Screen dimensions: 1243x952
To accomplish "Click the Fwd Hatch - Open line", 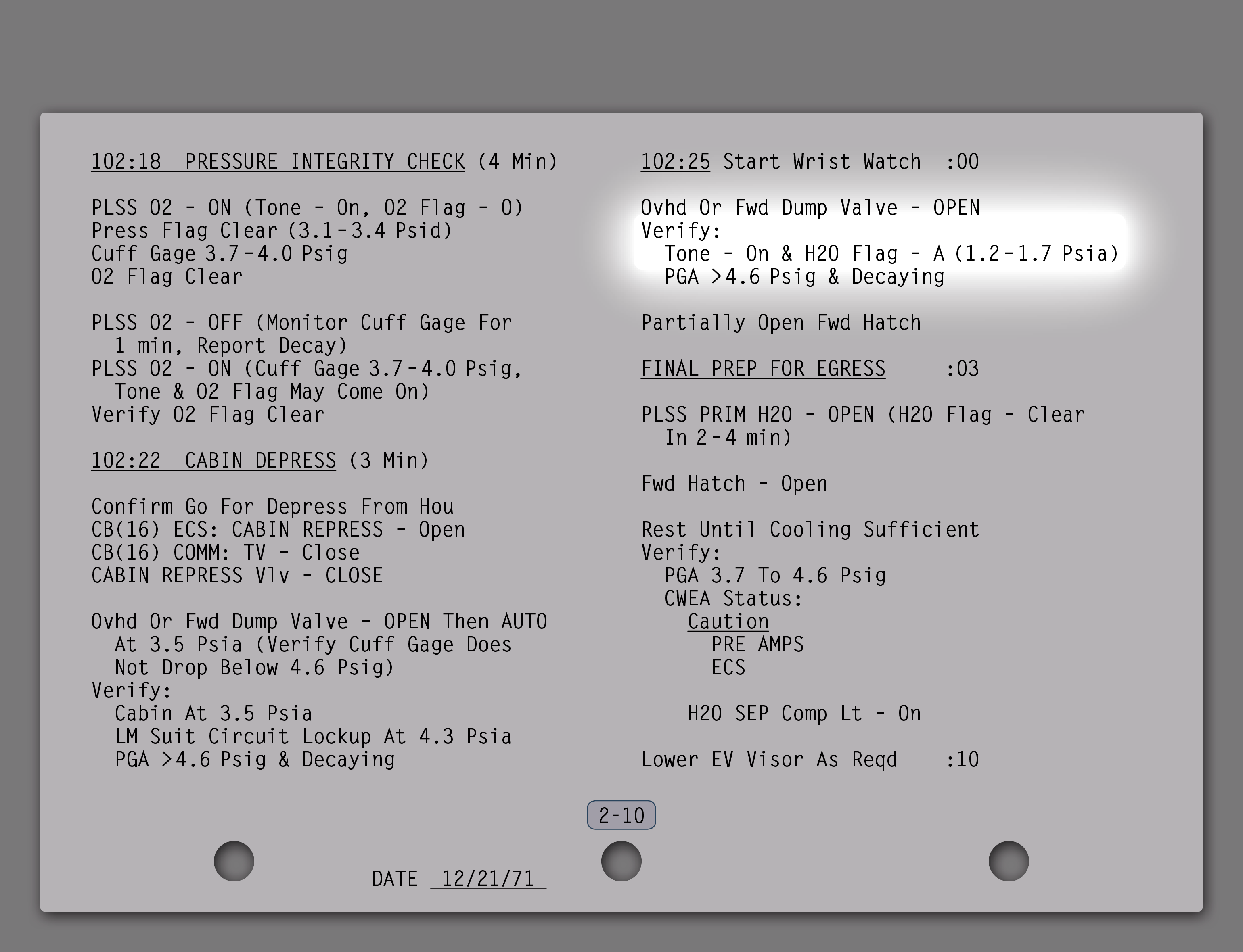I will pyautogui.click(x=734, y=484).
